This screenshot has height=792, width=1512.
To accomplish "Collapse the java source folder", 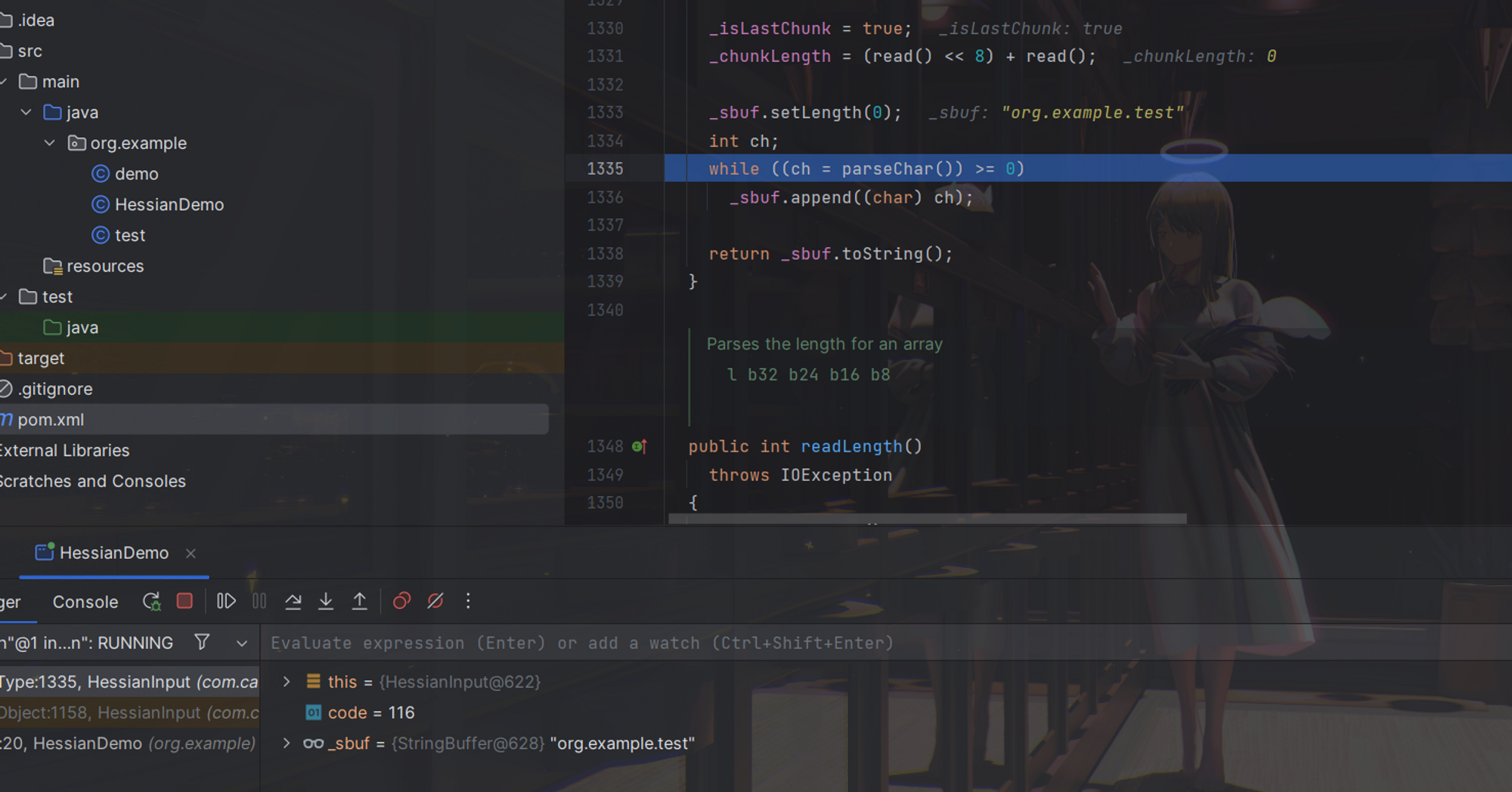I will [x=26, y=113].
